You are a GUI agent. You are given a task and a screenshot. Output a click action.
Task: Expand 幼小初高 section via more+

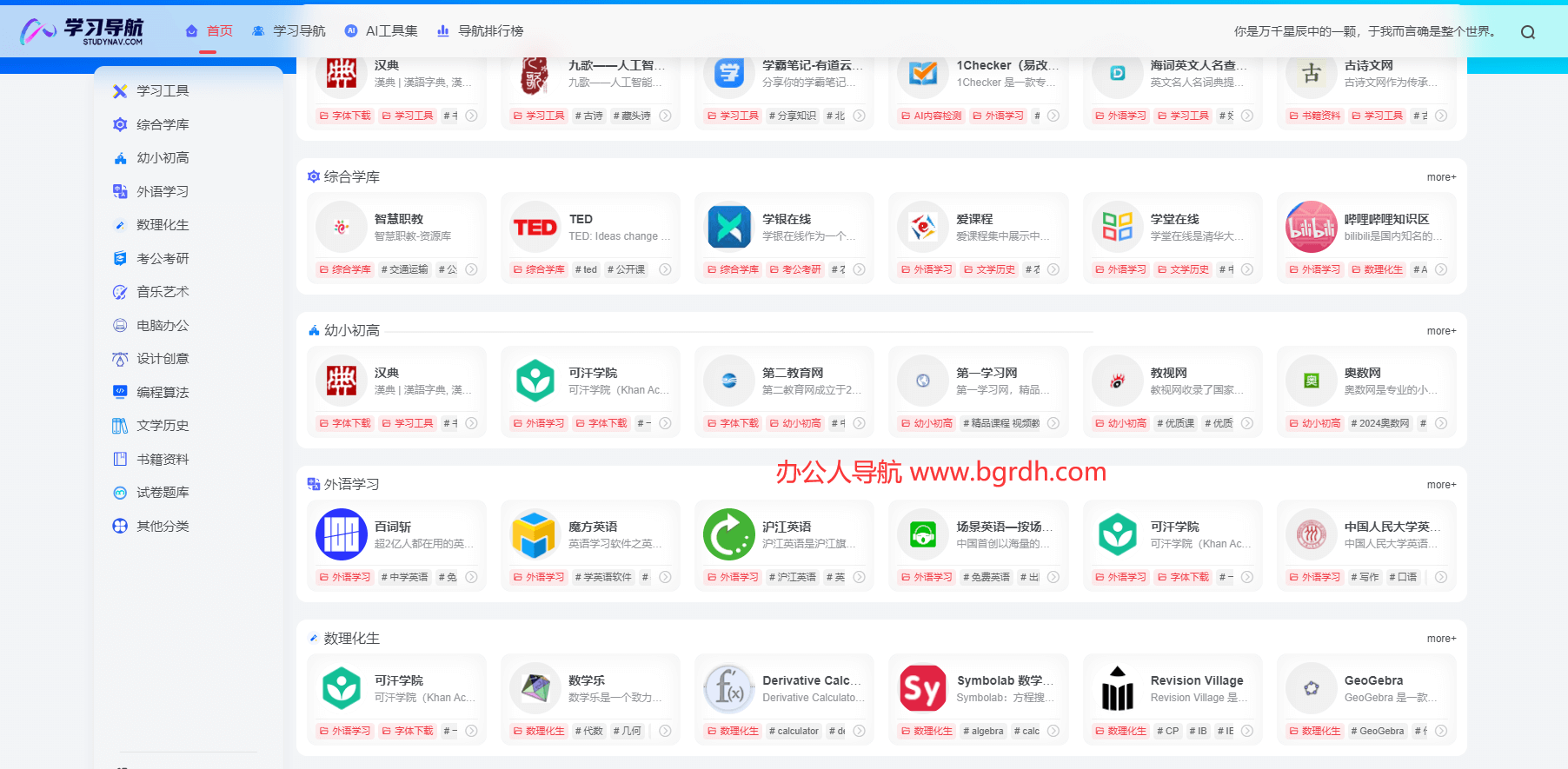tap(1440, 331)
